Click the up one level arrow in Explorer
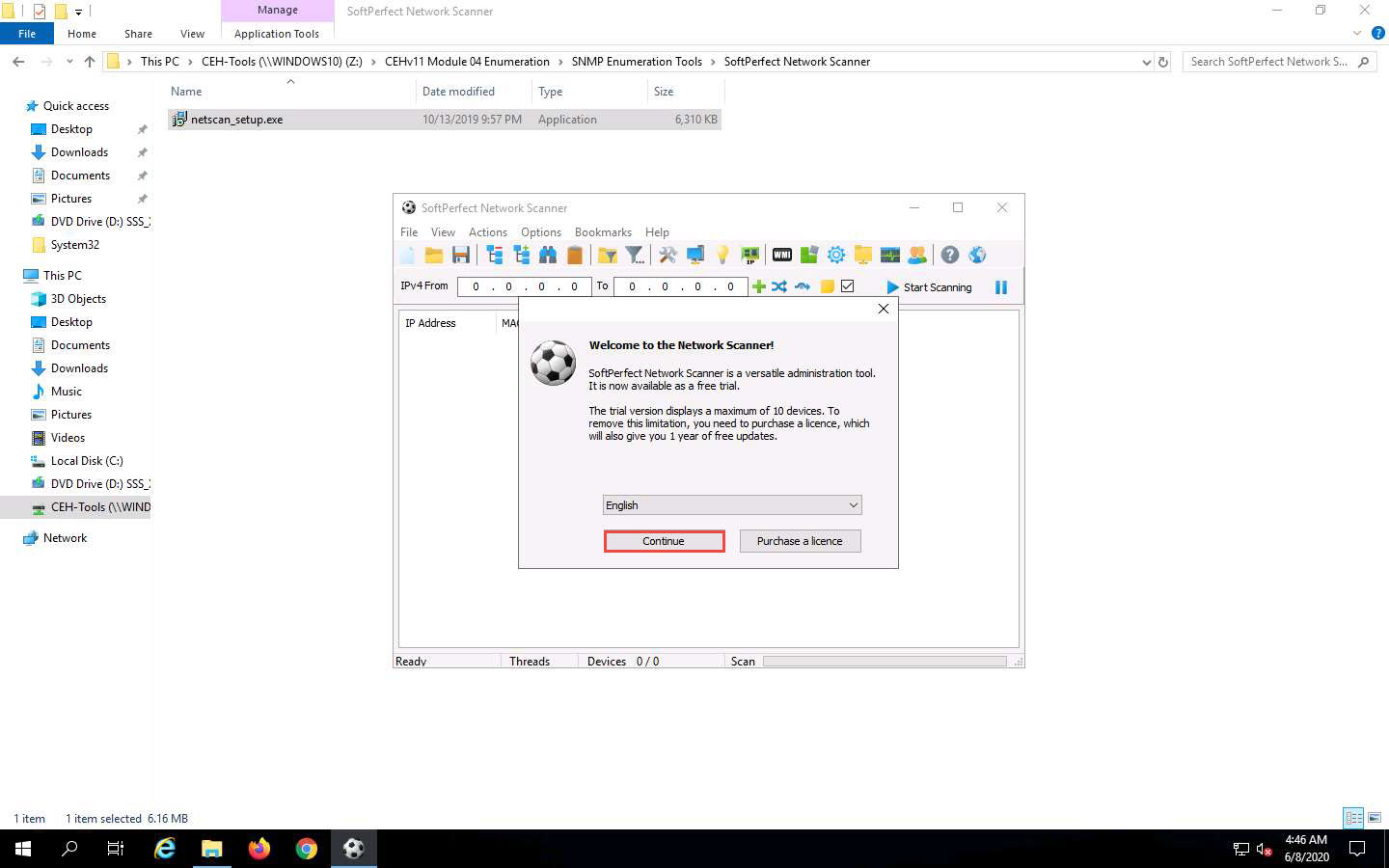The image size is (1389, 868). [90, 62]
